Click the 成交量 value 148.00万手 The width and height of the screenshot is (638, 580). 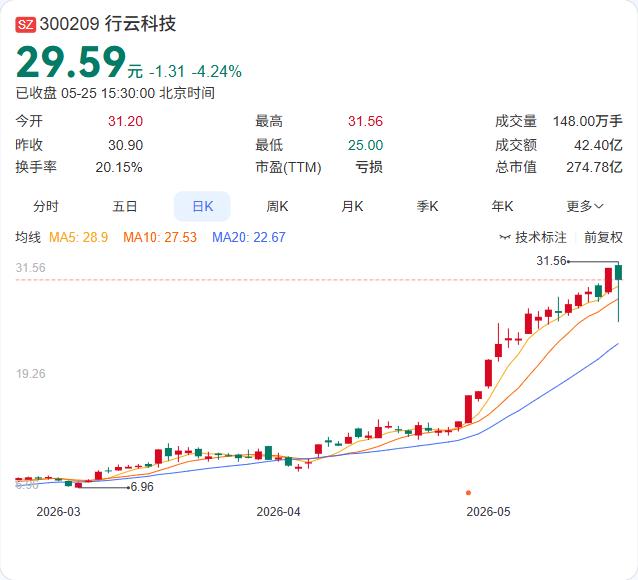pyautogui.click(x=588, y=121)
